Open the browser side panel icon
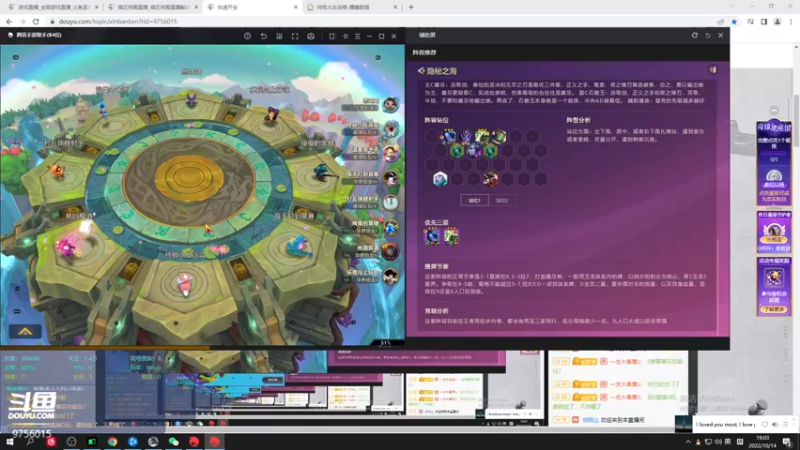The width and height of the screenshot is (800, 450). click(x=764, y=21)
